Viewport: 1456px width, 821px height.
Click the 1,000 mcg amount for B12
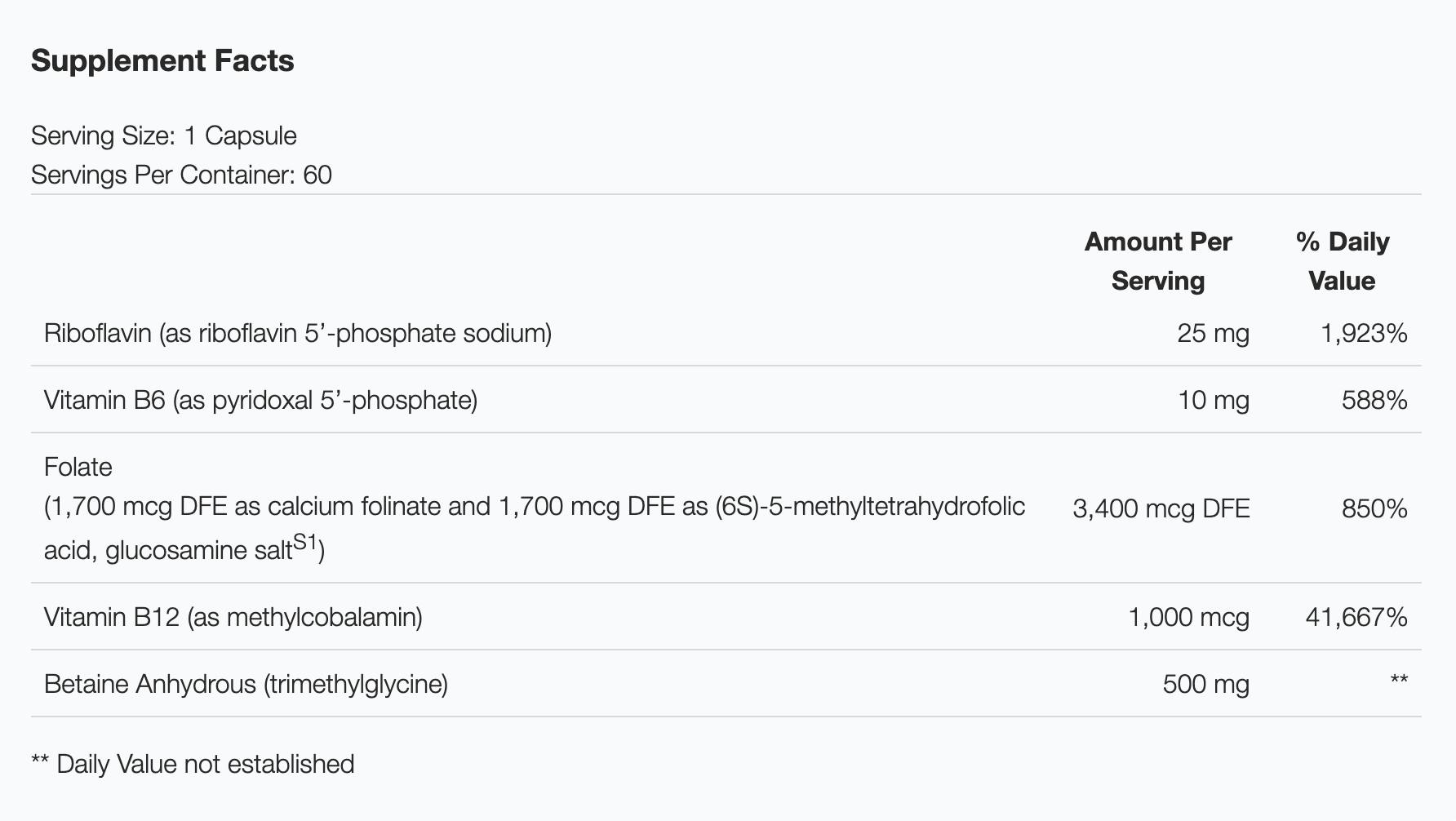(x=1188, y=617)
